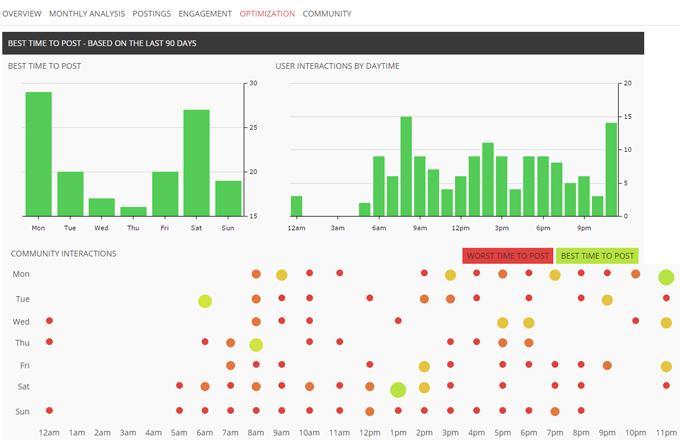Switch to the Monthly Analysis tab
Image resolution: width=680 pixels, height=440 pixels.
click(87, 14)
